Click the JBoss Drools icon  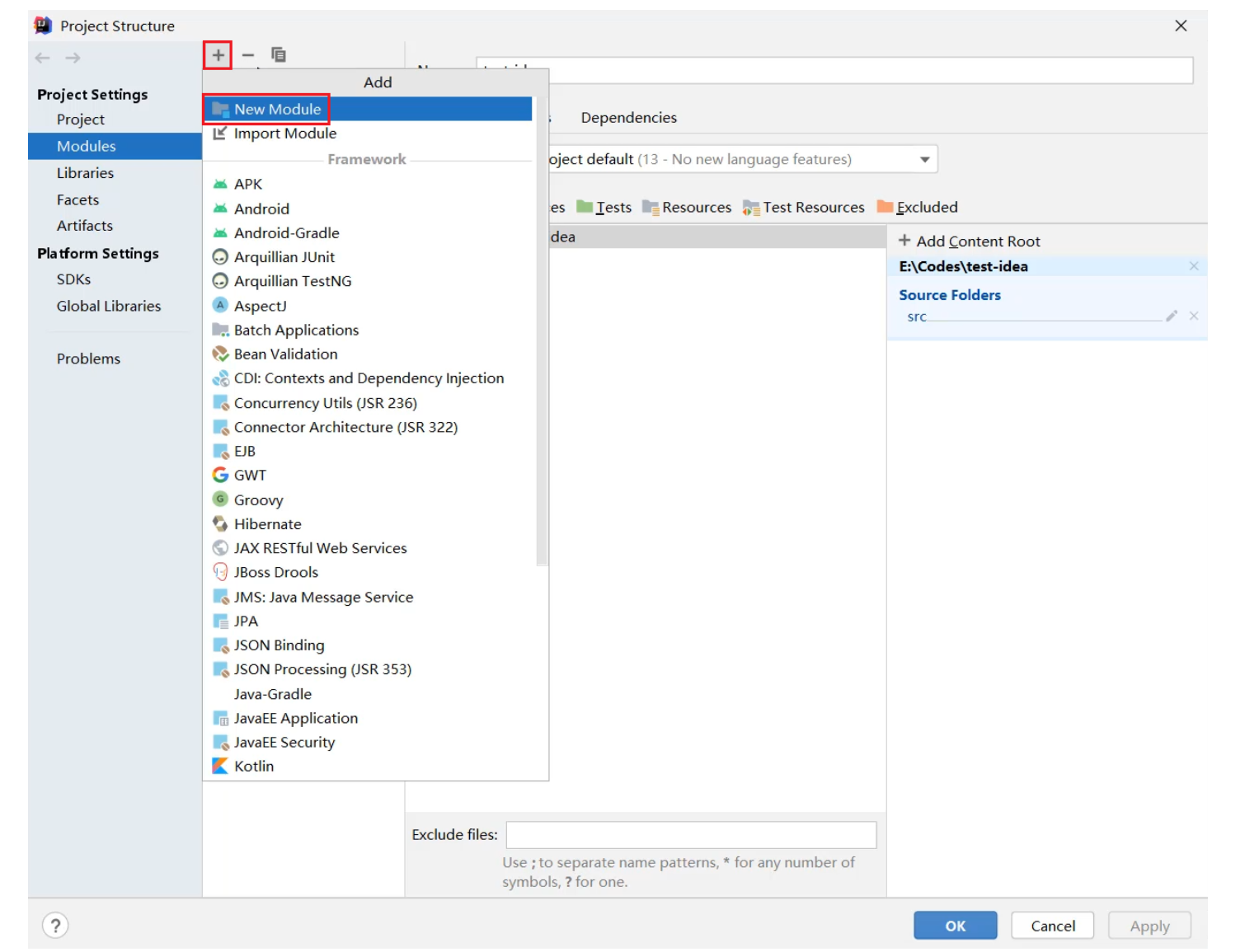pyautogui.click(x=220, y=571)
